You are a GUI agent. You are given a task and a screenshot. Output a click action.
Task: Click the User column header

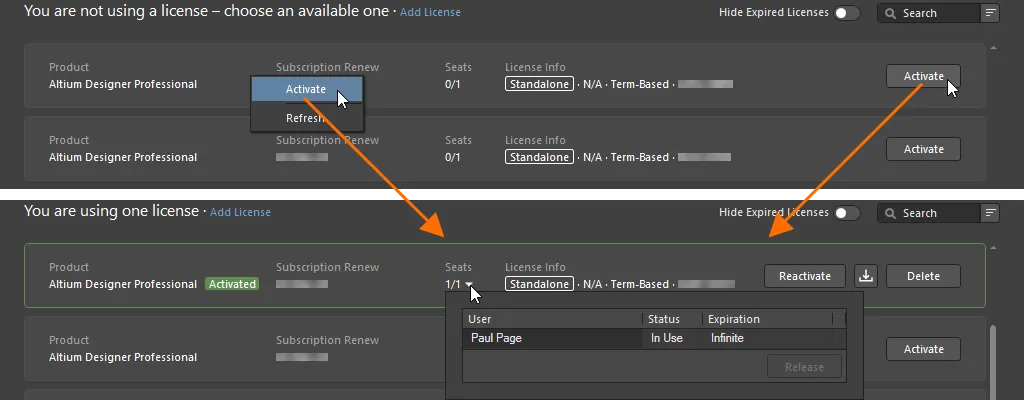pyautogui.click(x=552, y=319)
